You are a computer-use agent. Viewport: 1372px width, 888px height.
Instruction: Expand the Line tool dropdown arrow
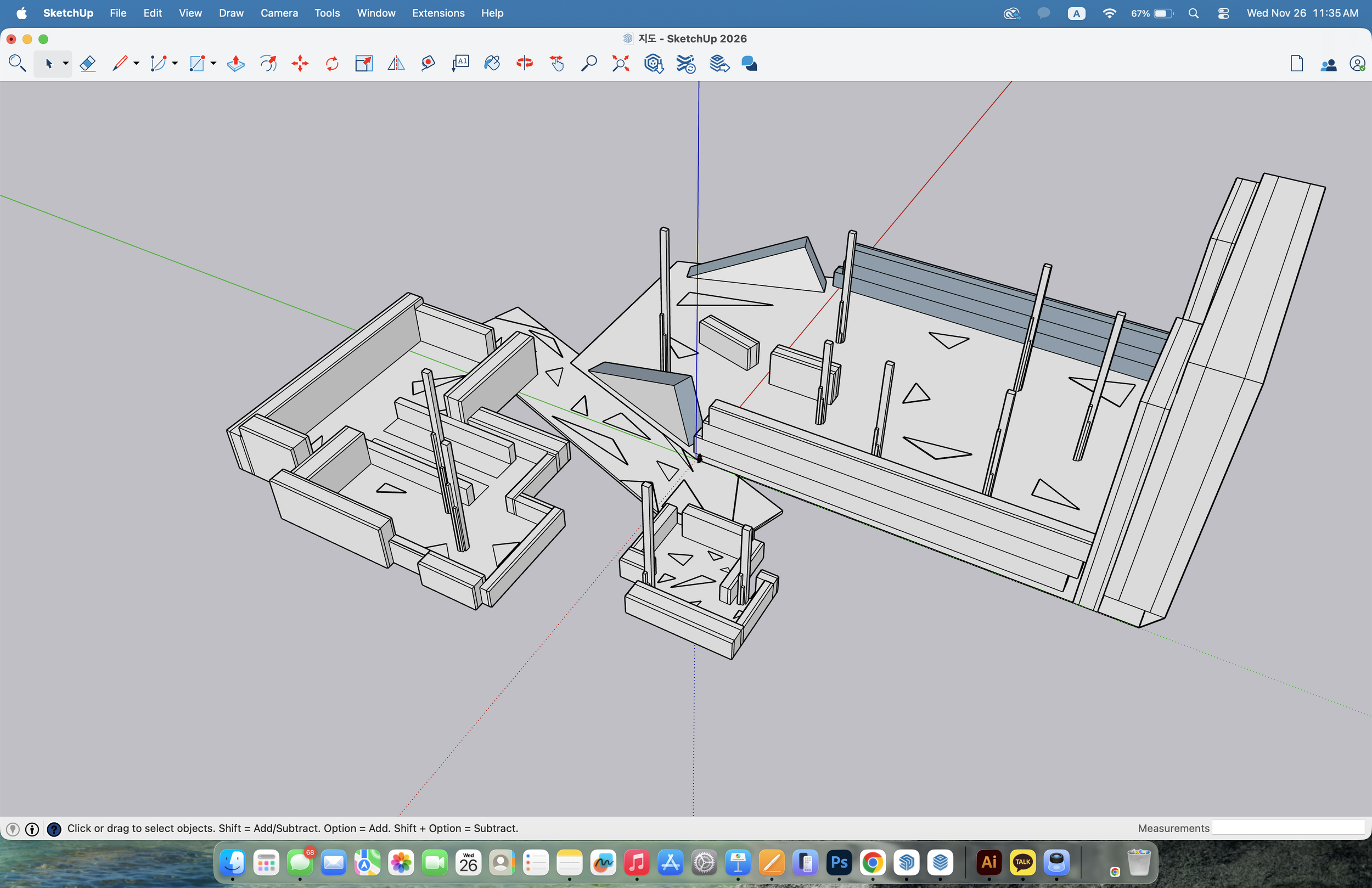point(137,64)
